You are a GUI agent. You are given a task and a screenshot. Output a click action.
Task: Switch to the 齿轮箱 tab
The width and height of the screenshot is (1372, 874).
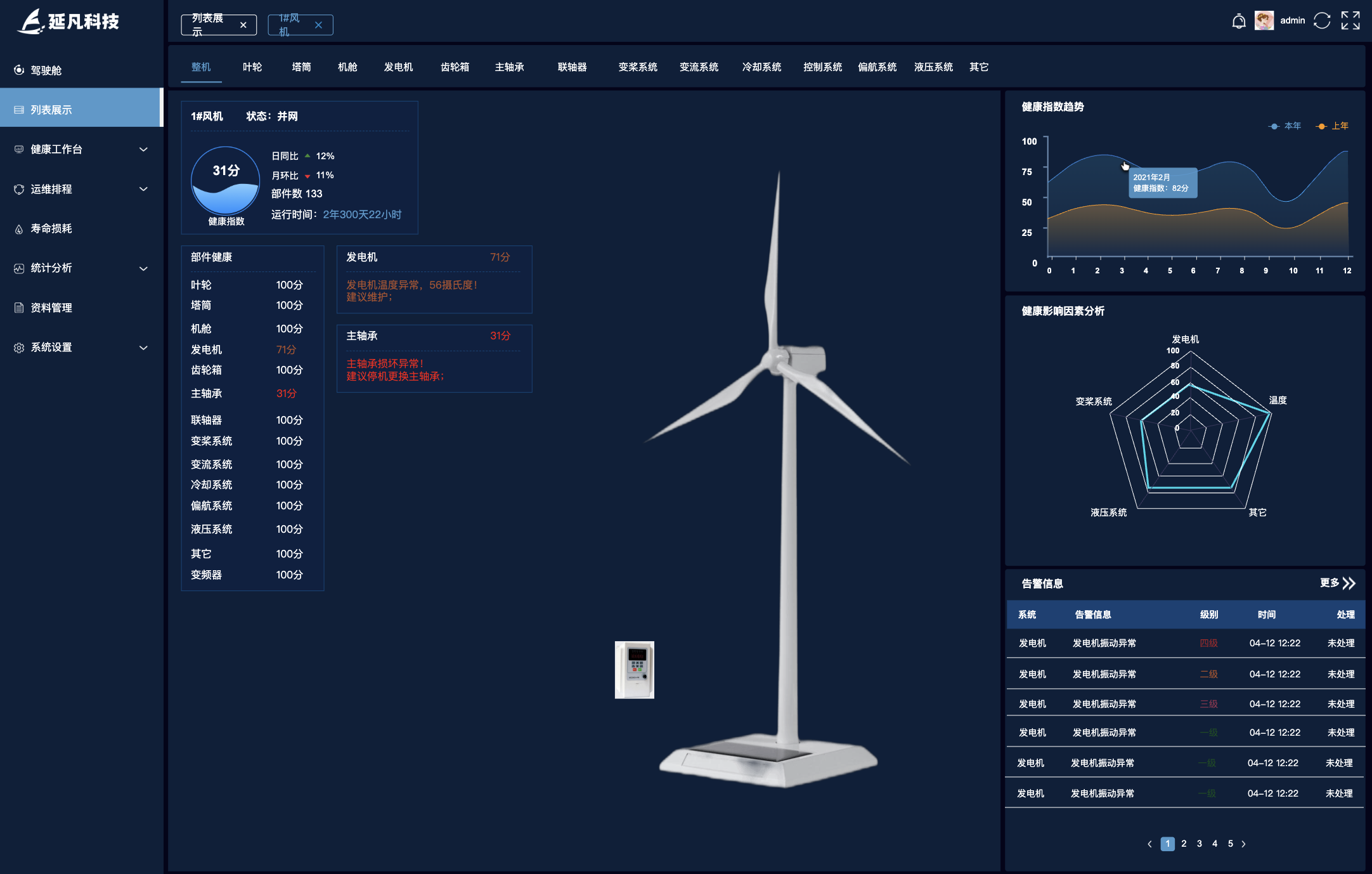pos(455,67)
